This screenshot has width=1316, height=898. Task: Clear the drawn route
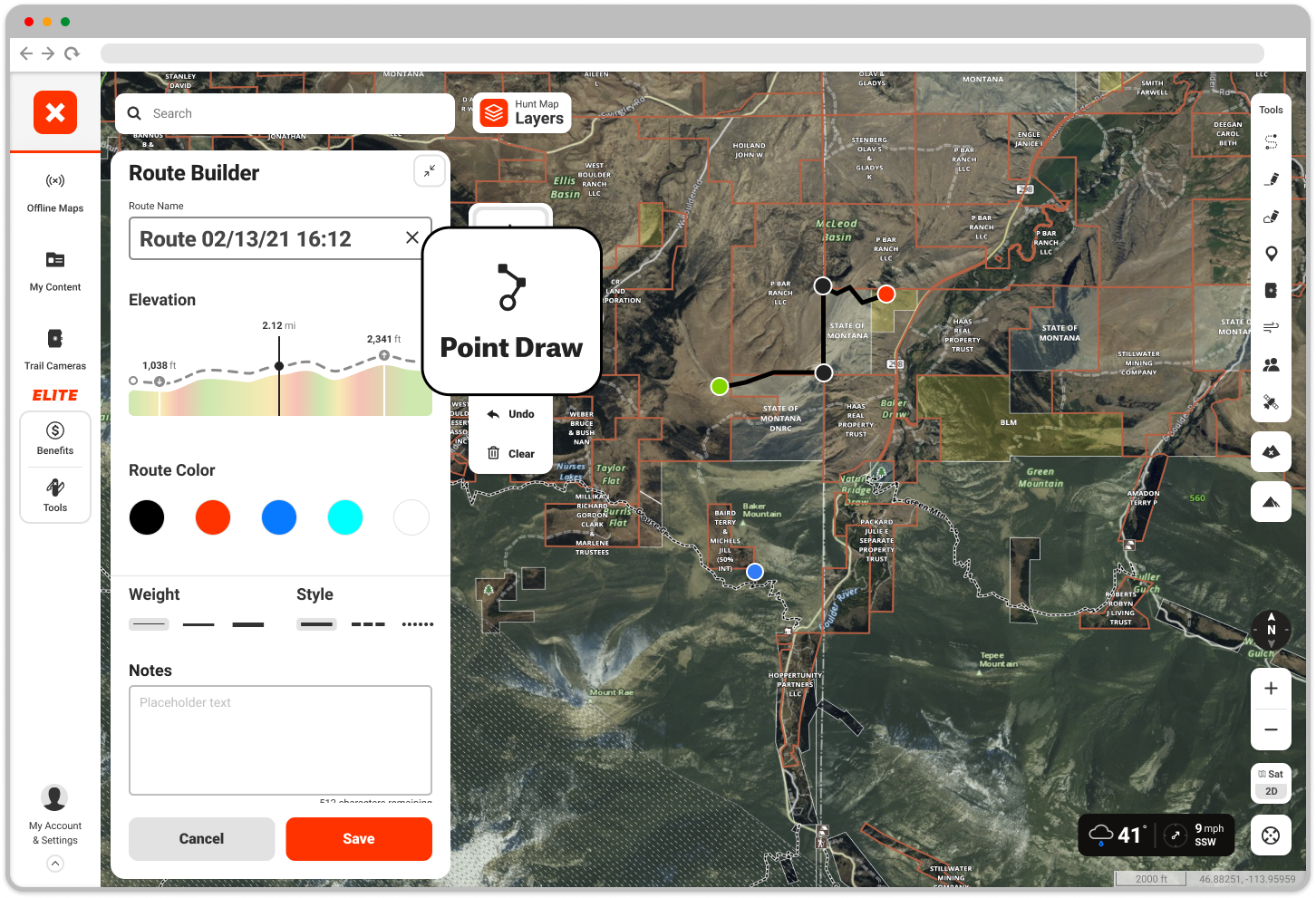point(511,453)
